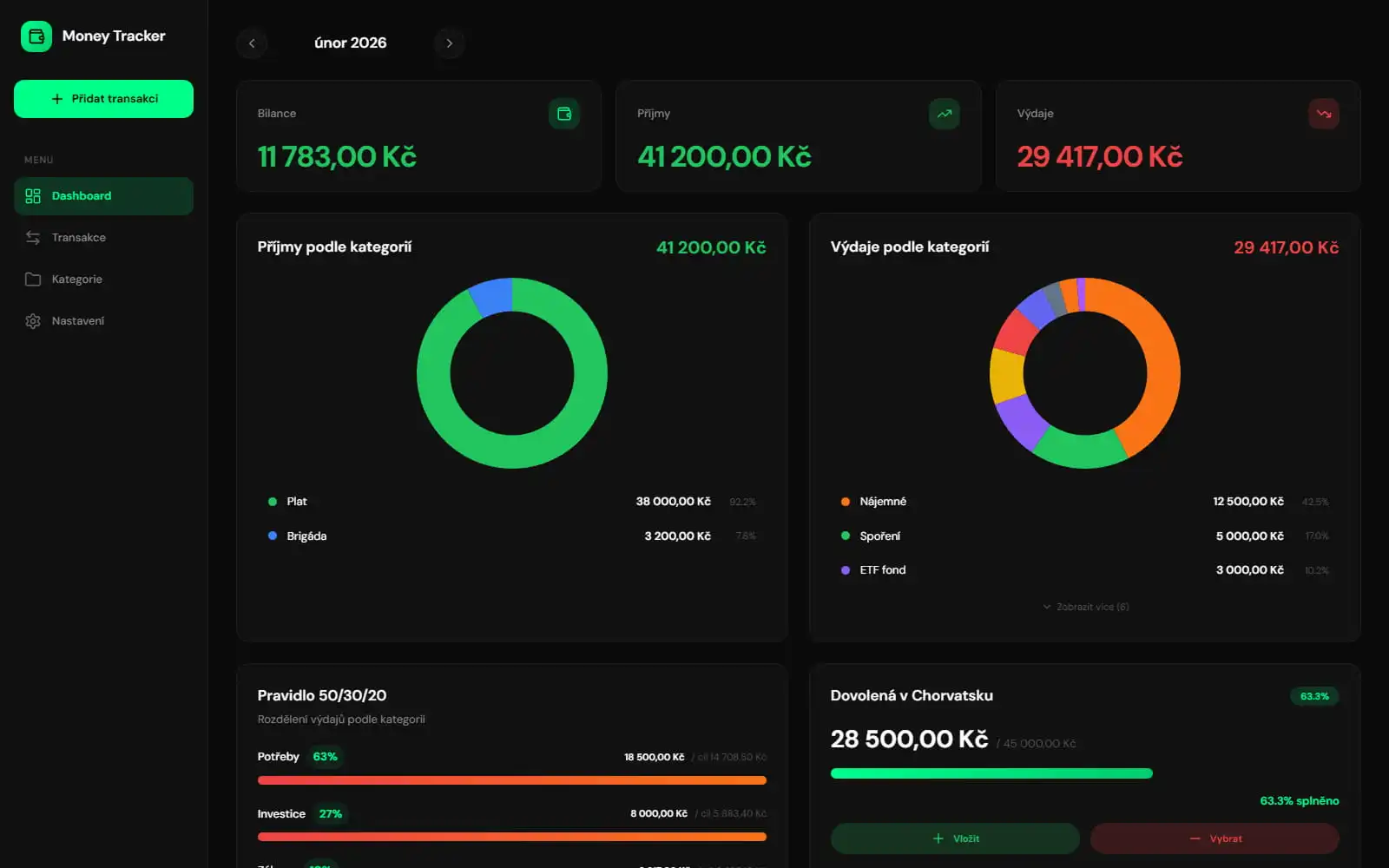Expand Zobrazit více for remaining expense categories
Viewport: 1389px width, 868px height.
point(1084,607)
